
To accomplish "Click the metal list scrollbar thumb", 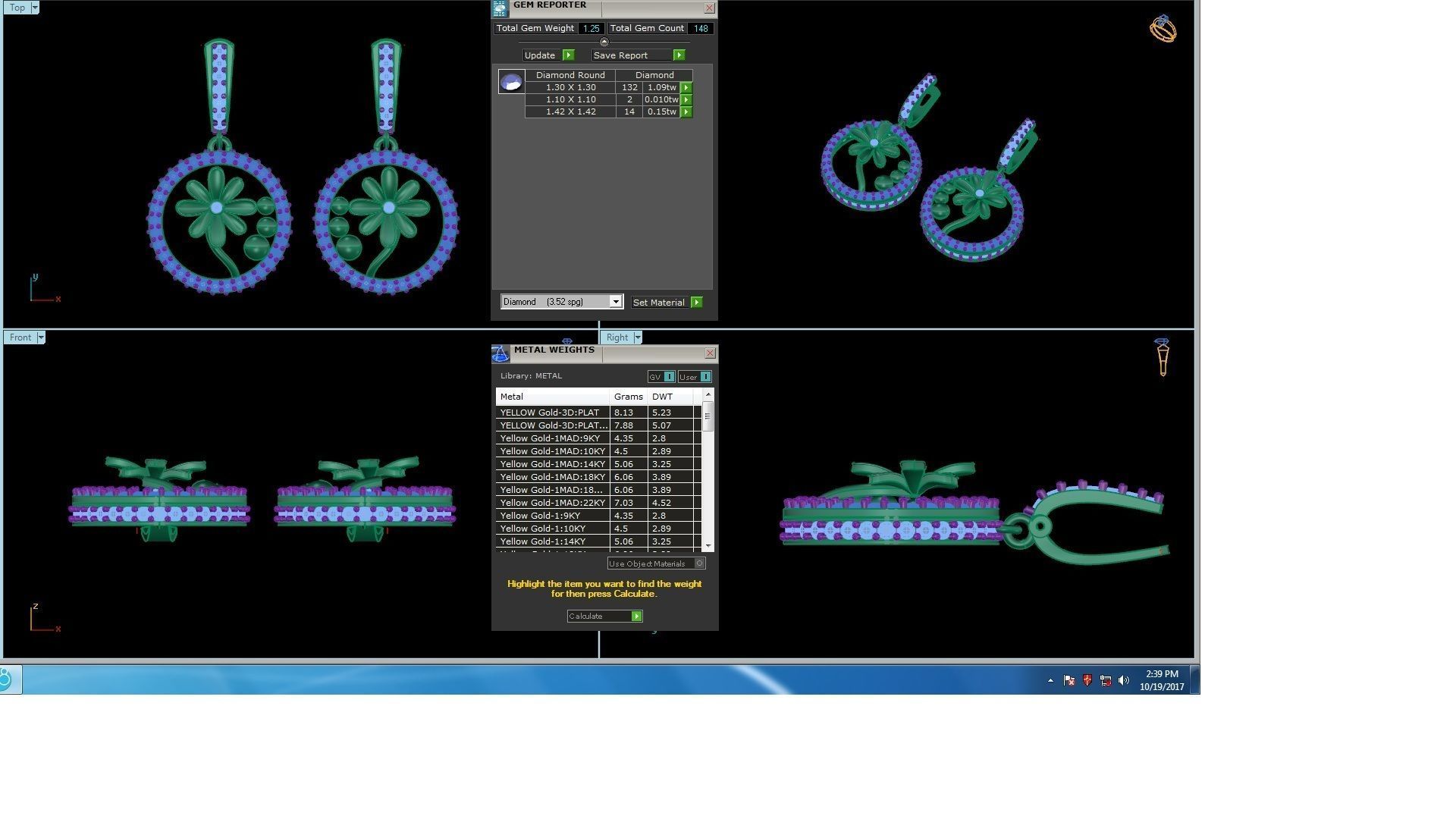I will [x=708, y=416].
